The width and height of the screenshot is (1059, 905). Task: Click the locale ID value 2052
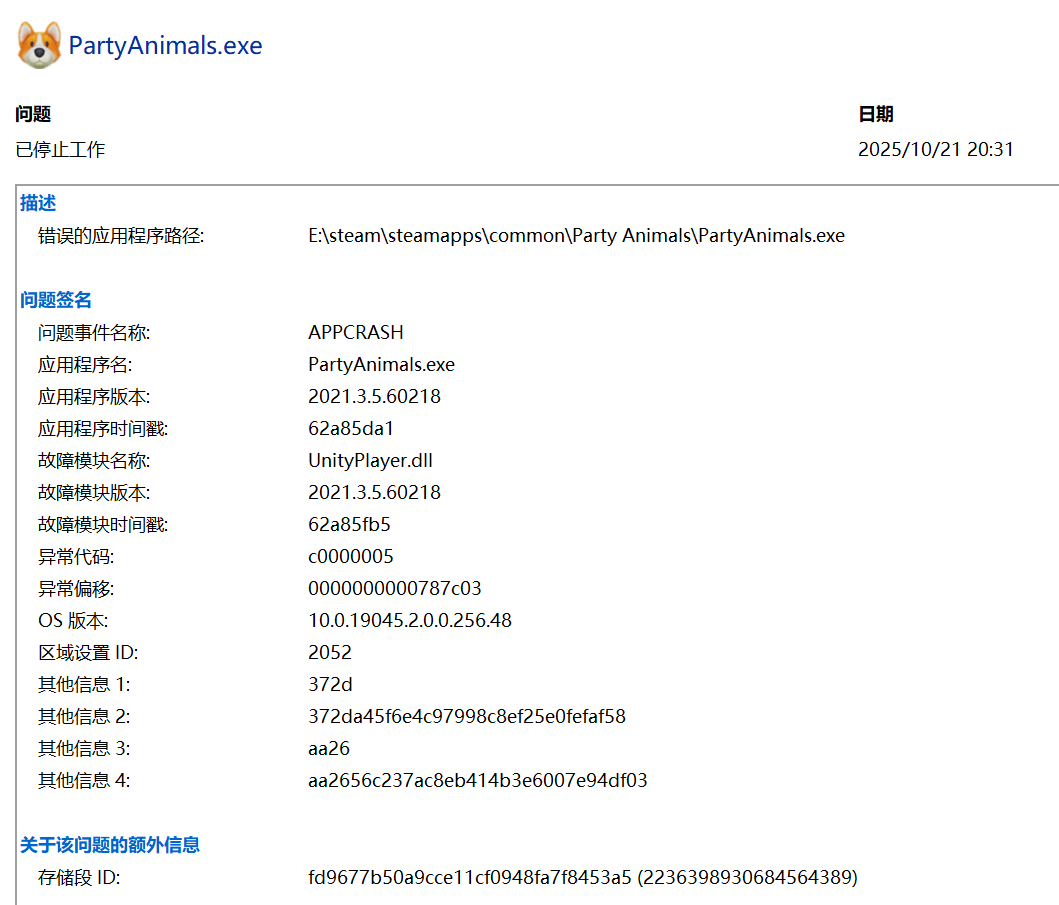click(x=330, y=652)
